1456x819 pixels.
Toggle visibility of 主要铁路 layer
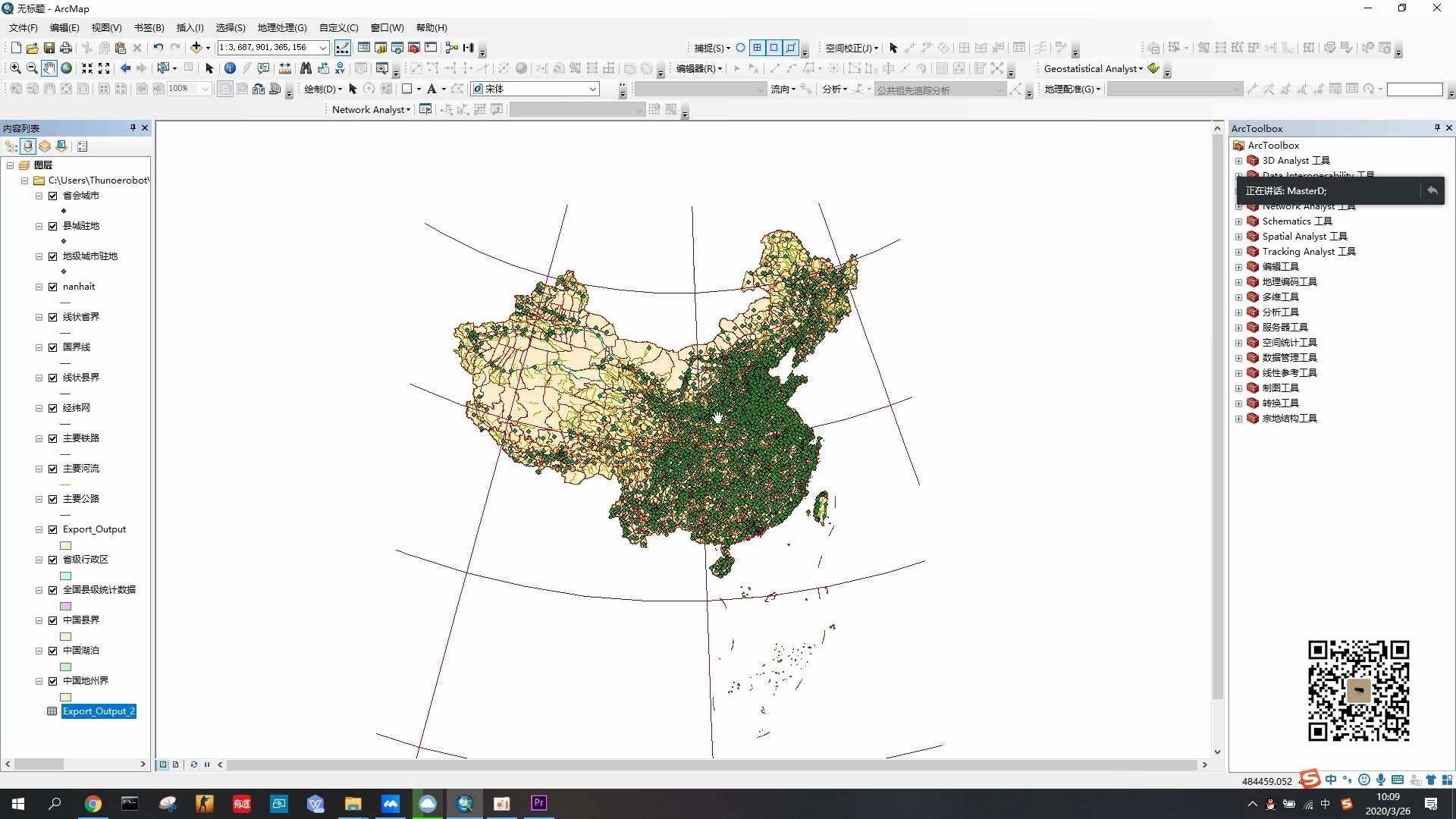pyautogui.click(x=53, y=438)
